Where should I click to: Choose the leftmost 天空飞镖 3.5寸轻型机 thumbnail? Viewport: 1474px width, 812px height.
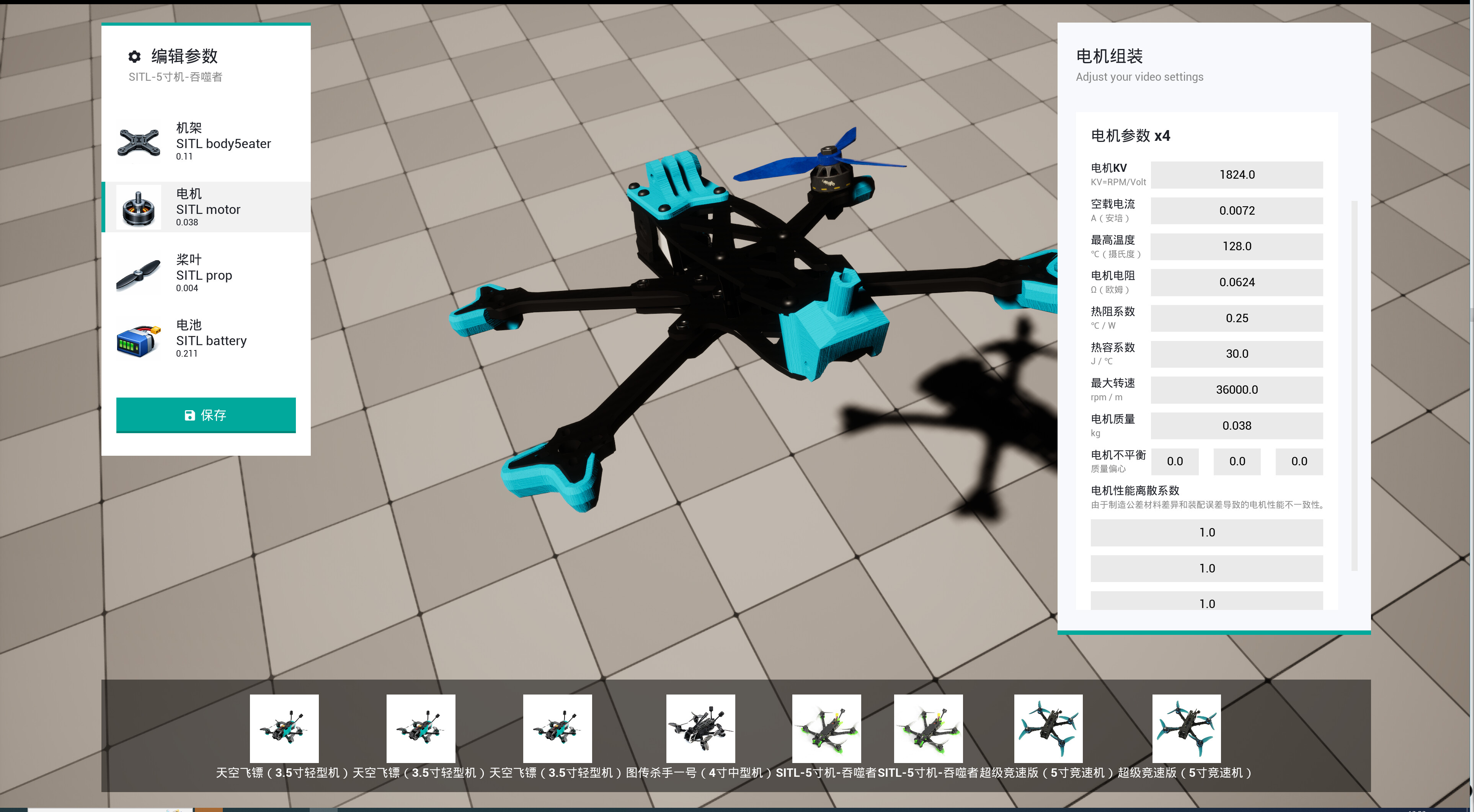[x=284, y=729]
